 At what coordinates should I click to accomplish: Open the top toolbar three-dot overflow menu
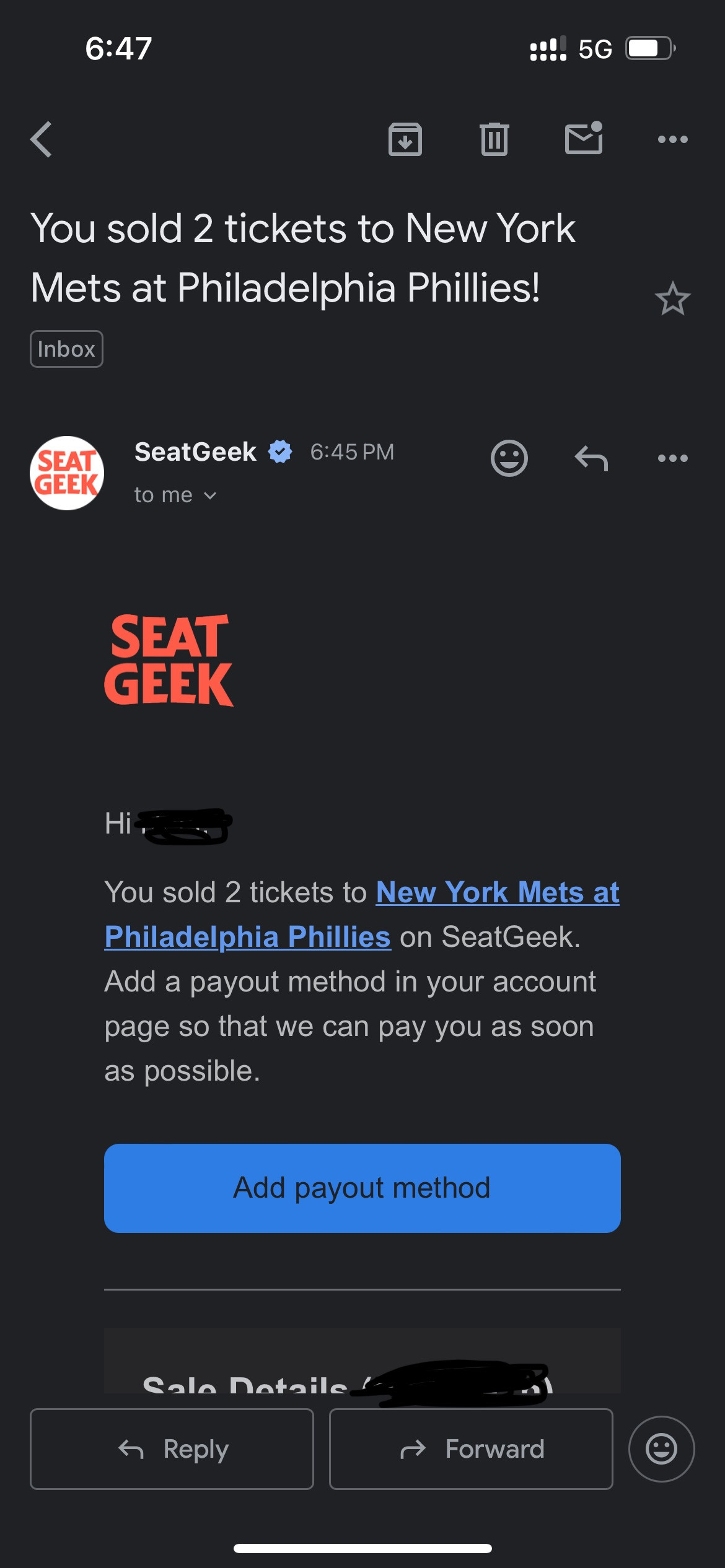[672, 139]
